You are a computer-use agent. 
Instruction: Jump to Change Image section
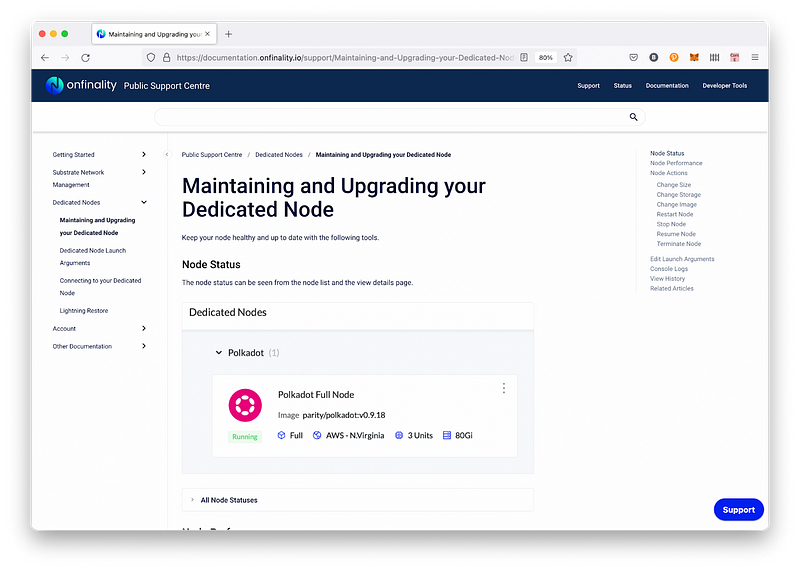[677, 205]
